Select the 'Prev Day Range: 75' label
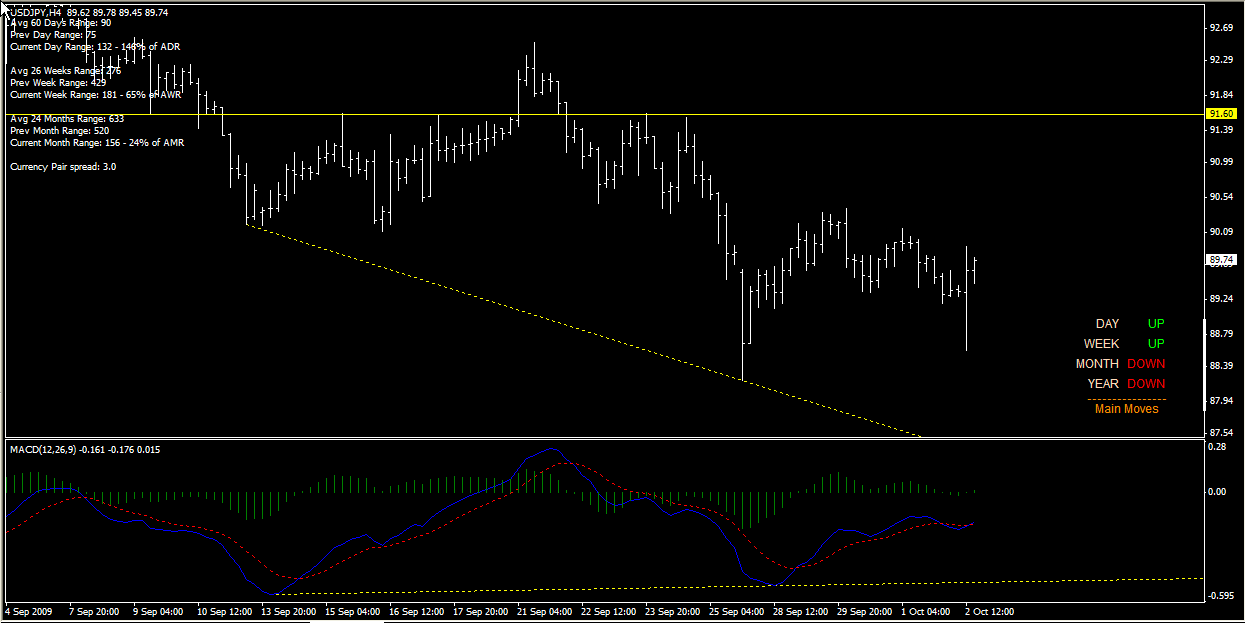This screenshot has width=1245, height=623. pos(53,34)
